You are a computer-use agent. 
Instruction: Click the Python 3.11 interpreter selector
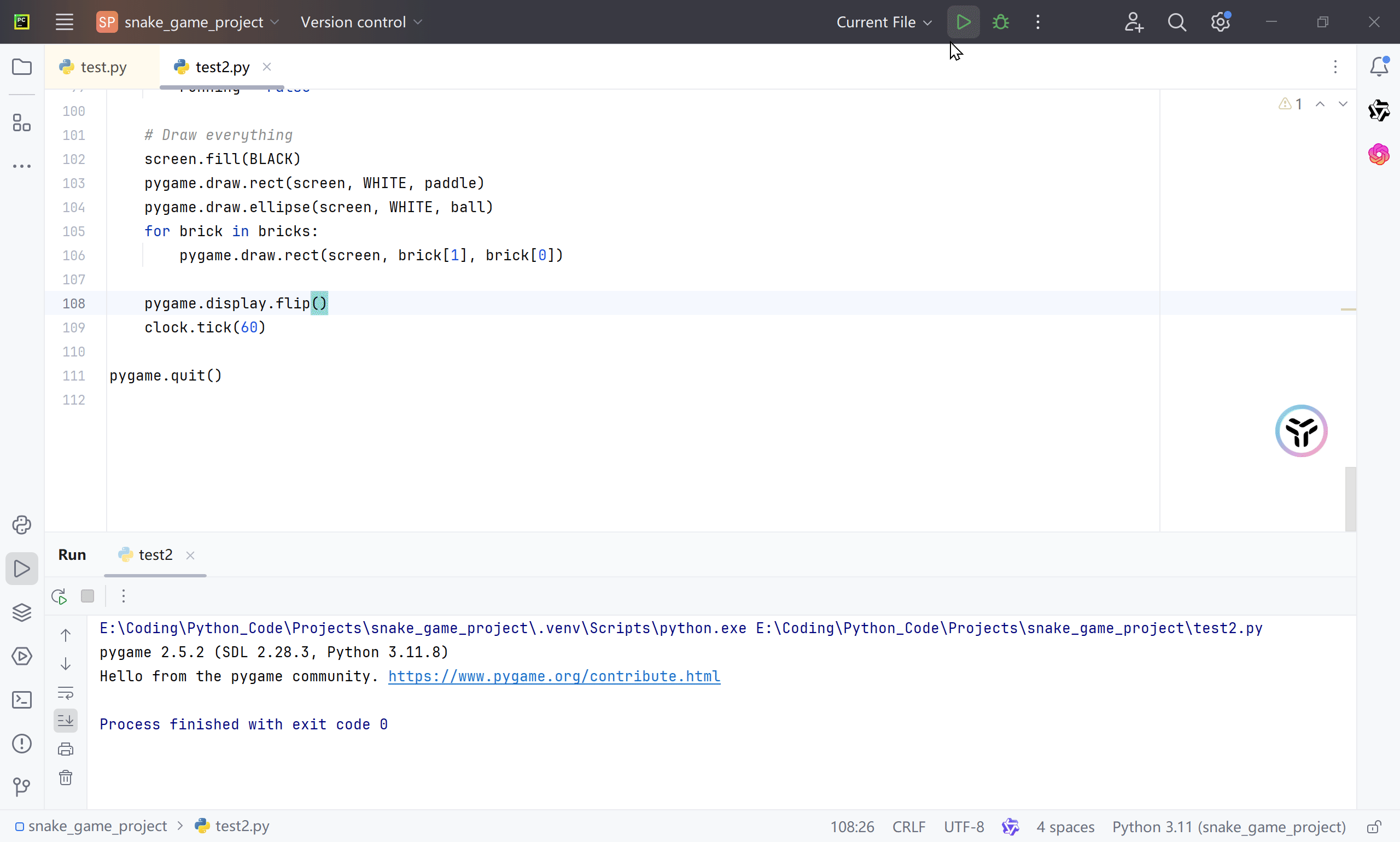coord(1229,827)
